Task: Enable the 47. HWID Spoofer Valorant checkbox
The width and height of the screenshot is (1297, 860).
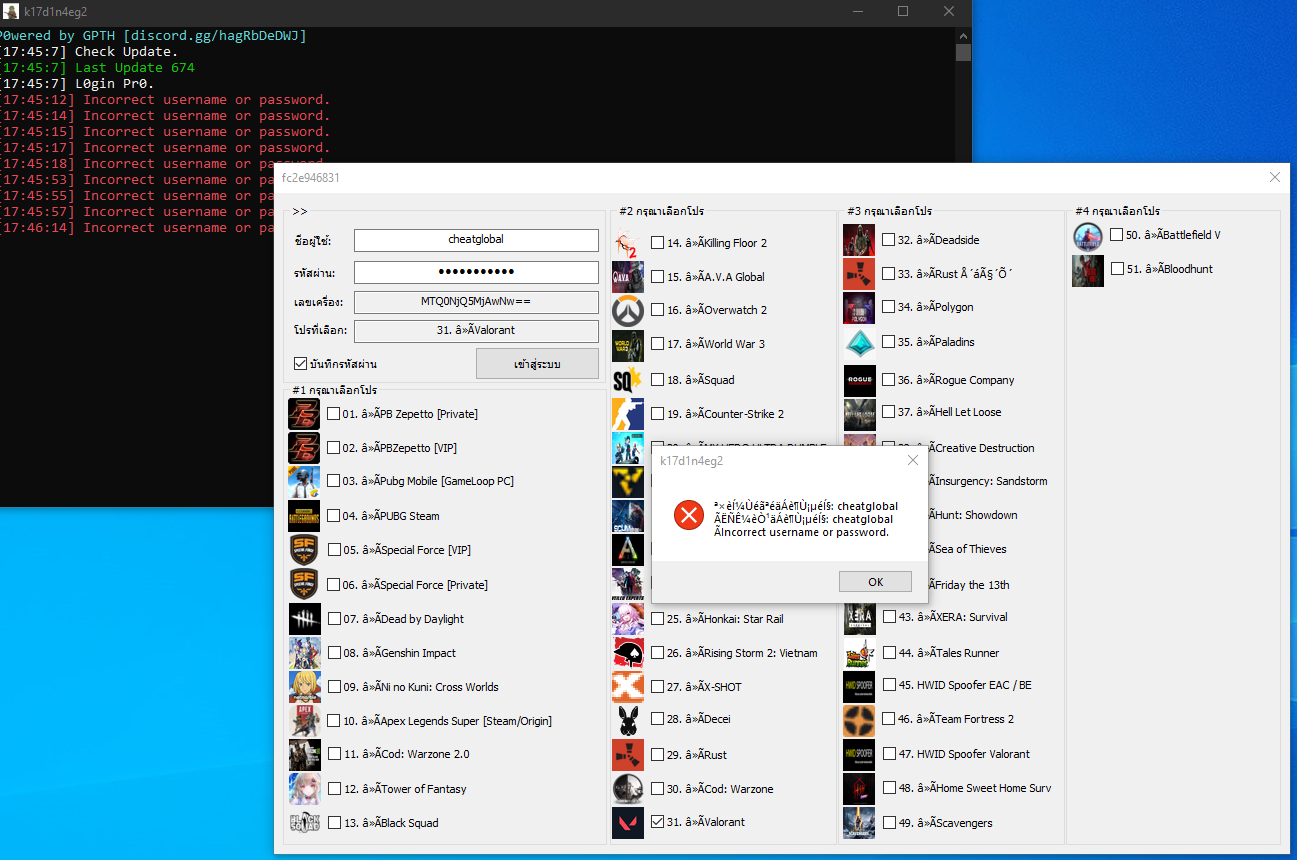Action: pyautogui.click(x=888, y=754)
